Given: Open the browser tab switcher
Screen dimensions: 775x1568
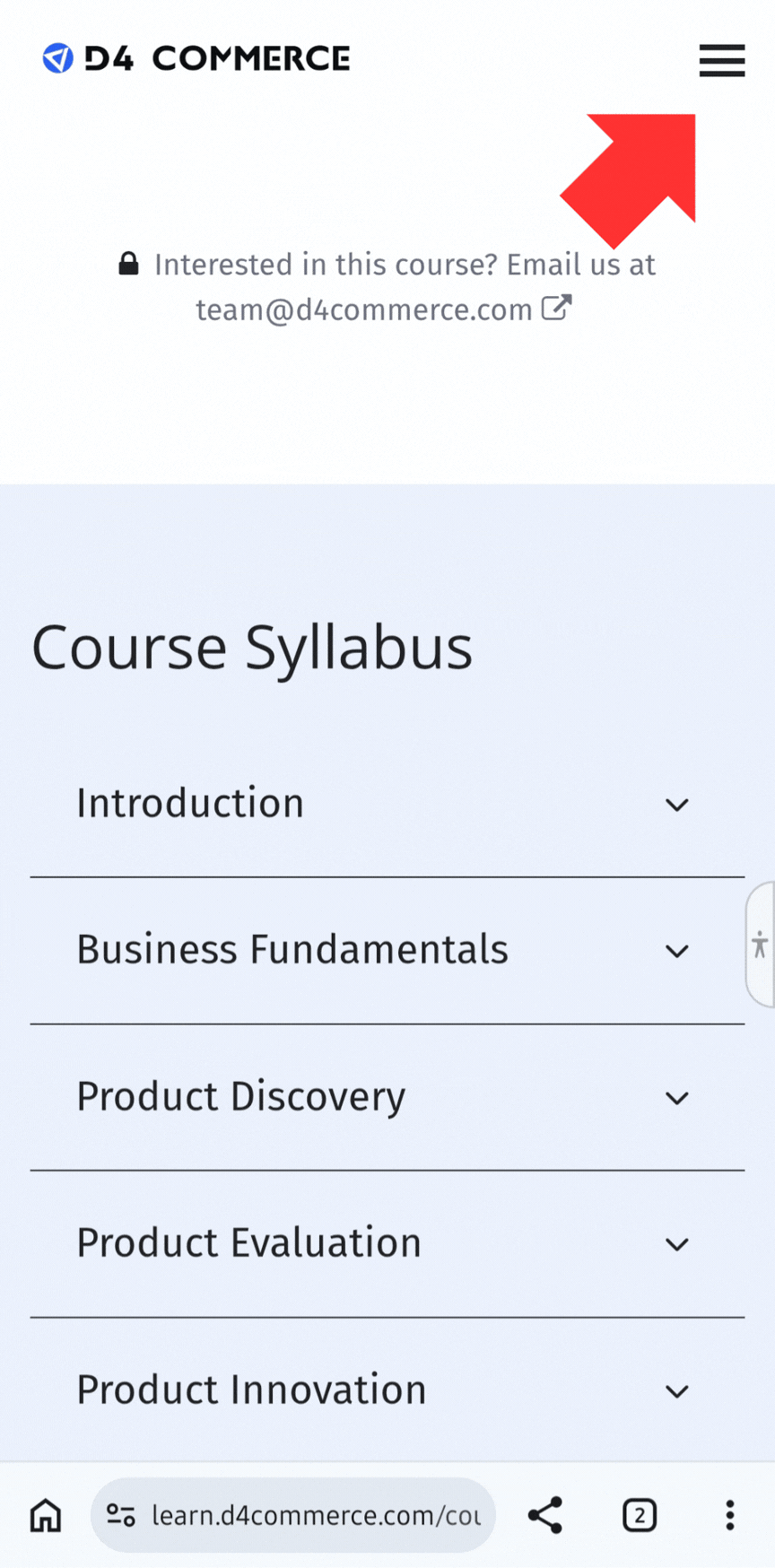Looking at the screenshot, I should (640, 1516).
